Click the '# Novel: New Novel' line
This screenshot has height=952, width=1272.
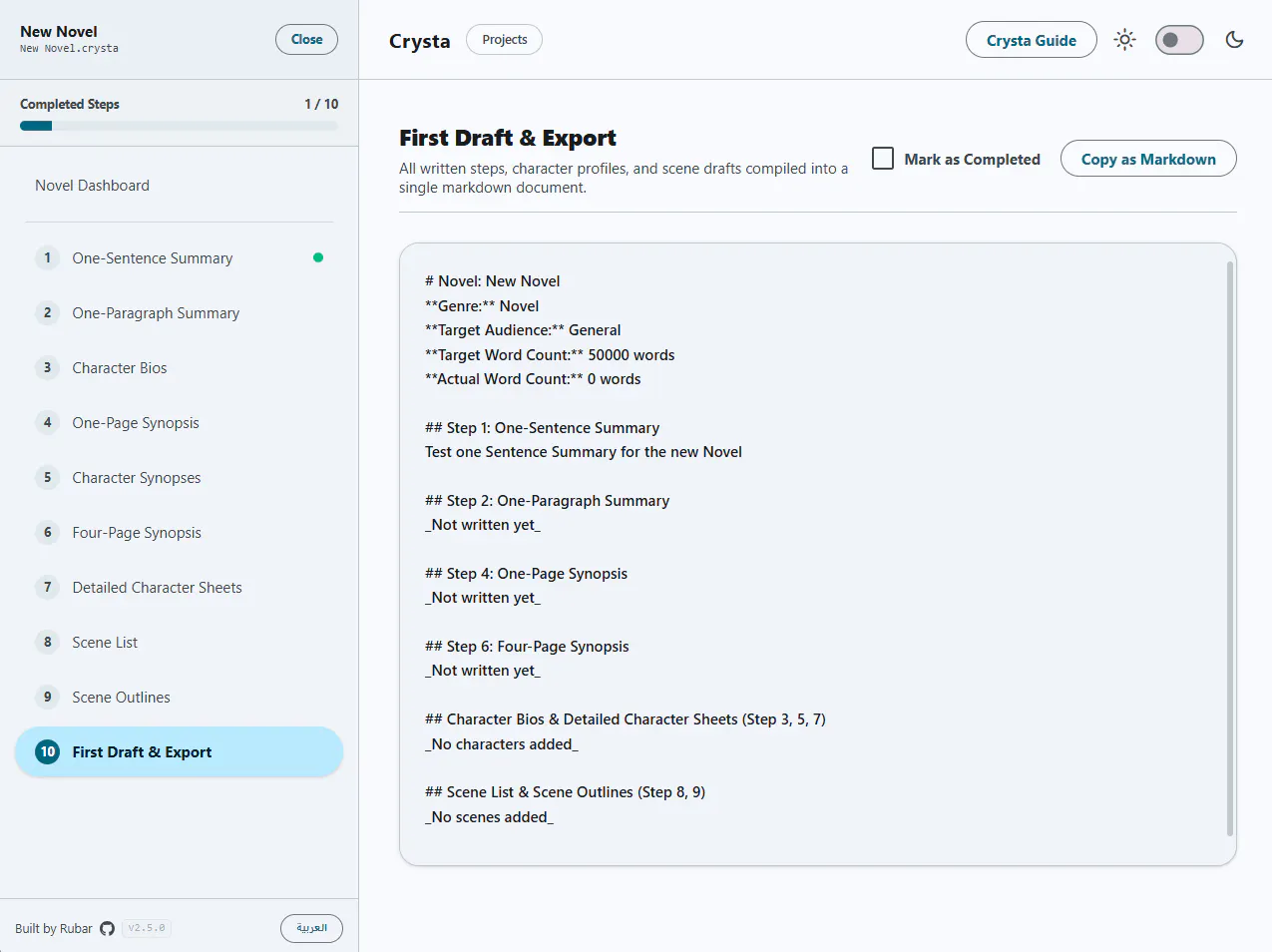[x=492, y=281]
